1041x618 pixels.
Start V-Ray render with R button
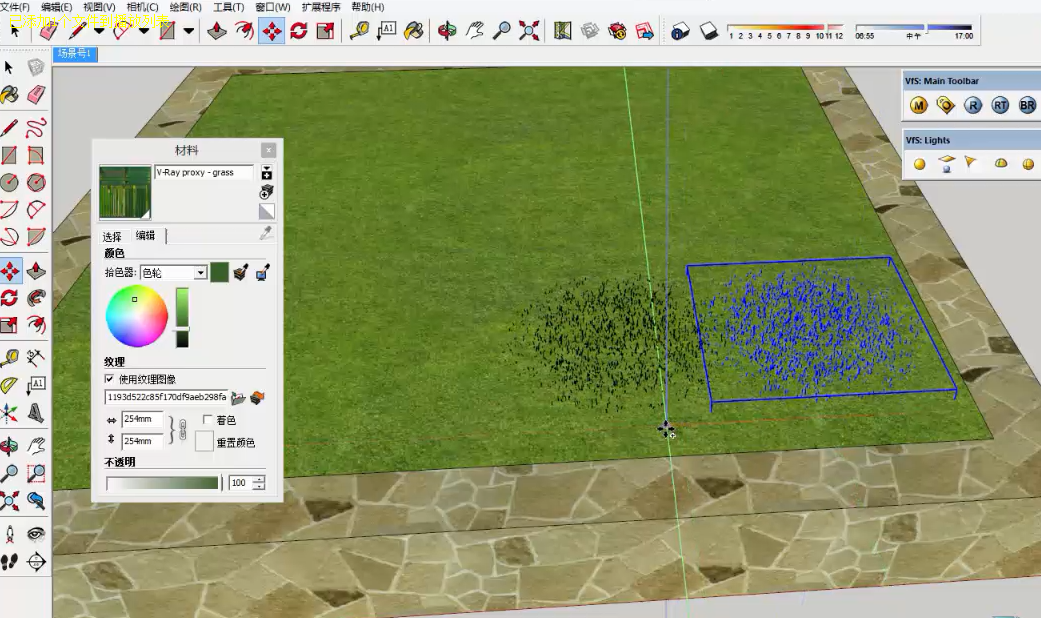[973, 105]
